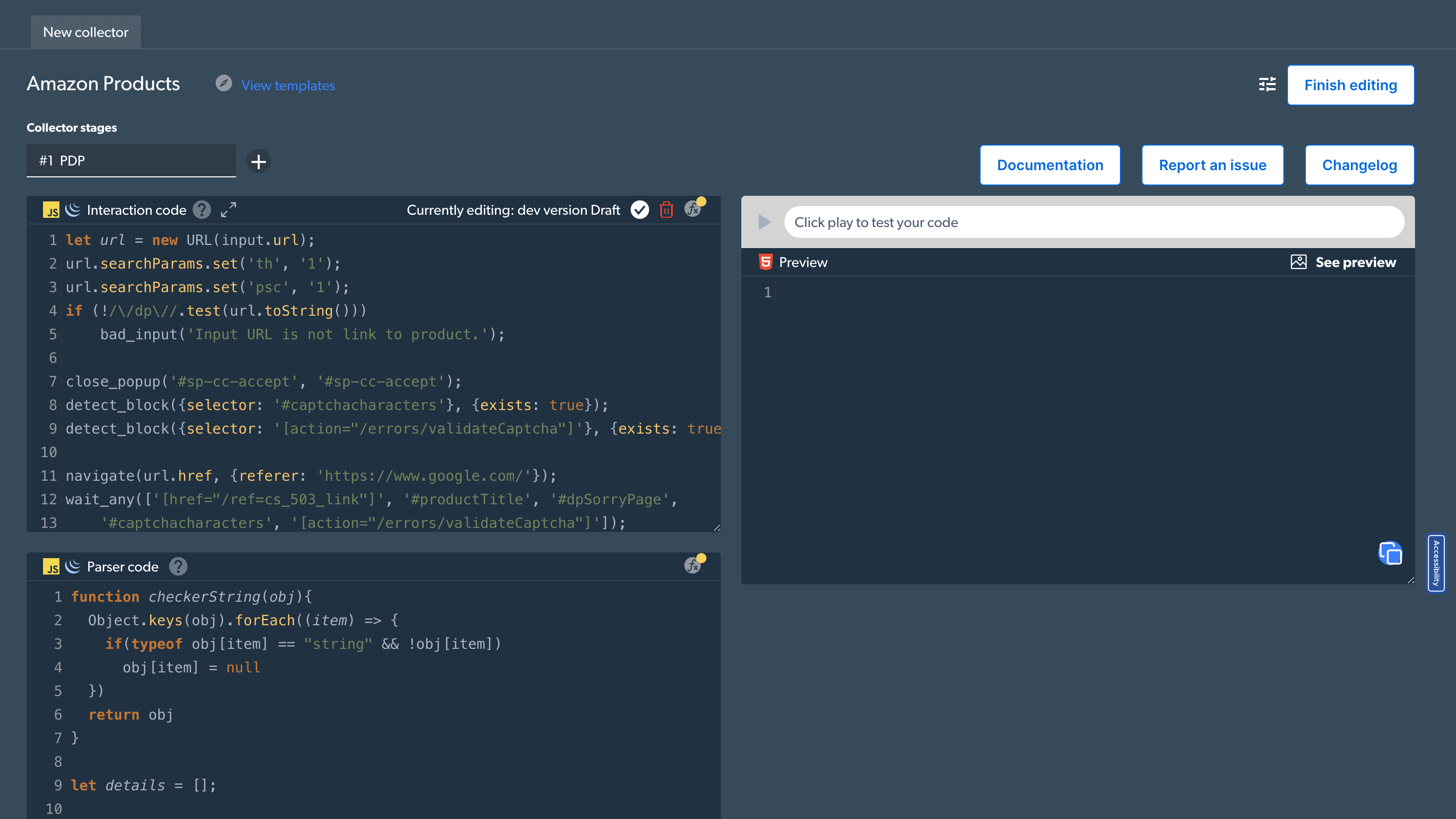Screen dimensions: 1456x819
Task: Click the HTML5 icon in the Preview bar
Action: click(766, 262)
